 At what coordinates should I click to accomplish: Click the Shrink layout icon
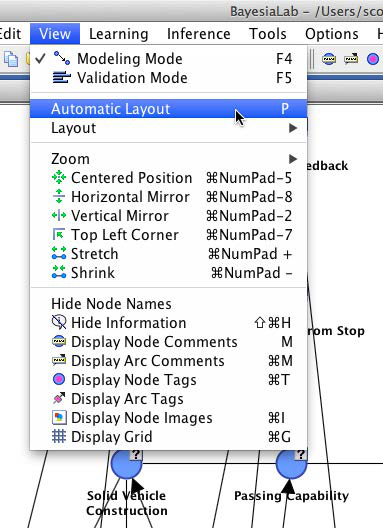pos(59,272)
